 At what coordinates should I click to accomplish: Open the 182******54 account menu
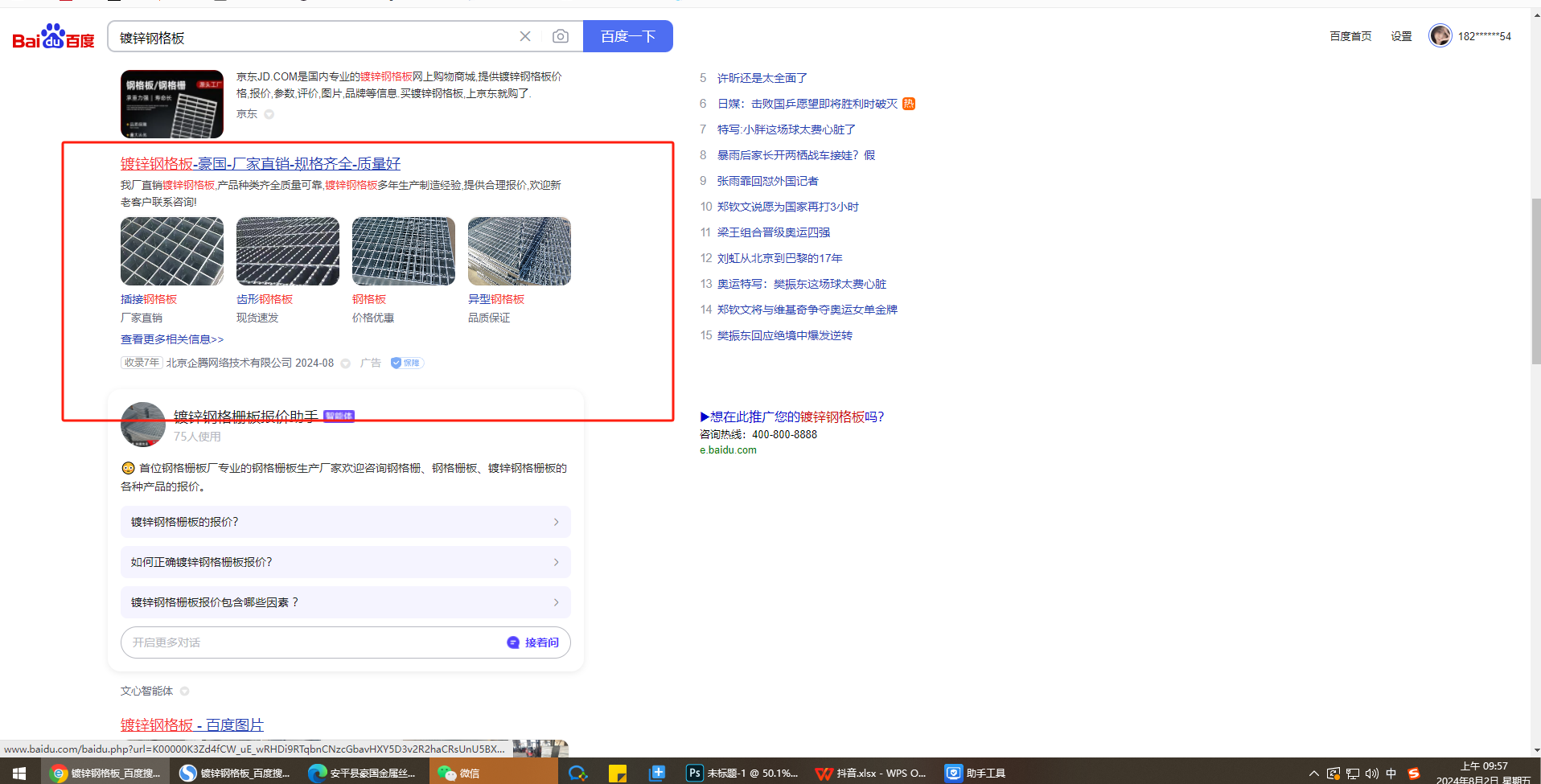coord(1485,36)
